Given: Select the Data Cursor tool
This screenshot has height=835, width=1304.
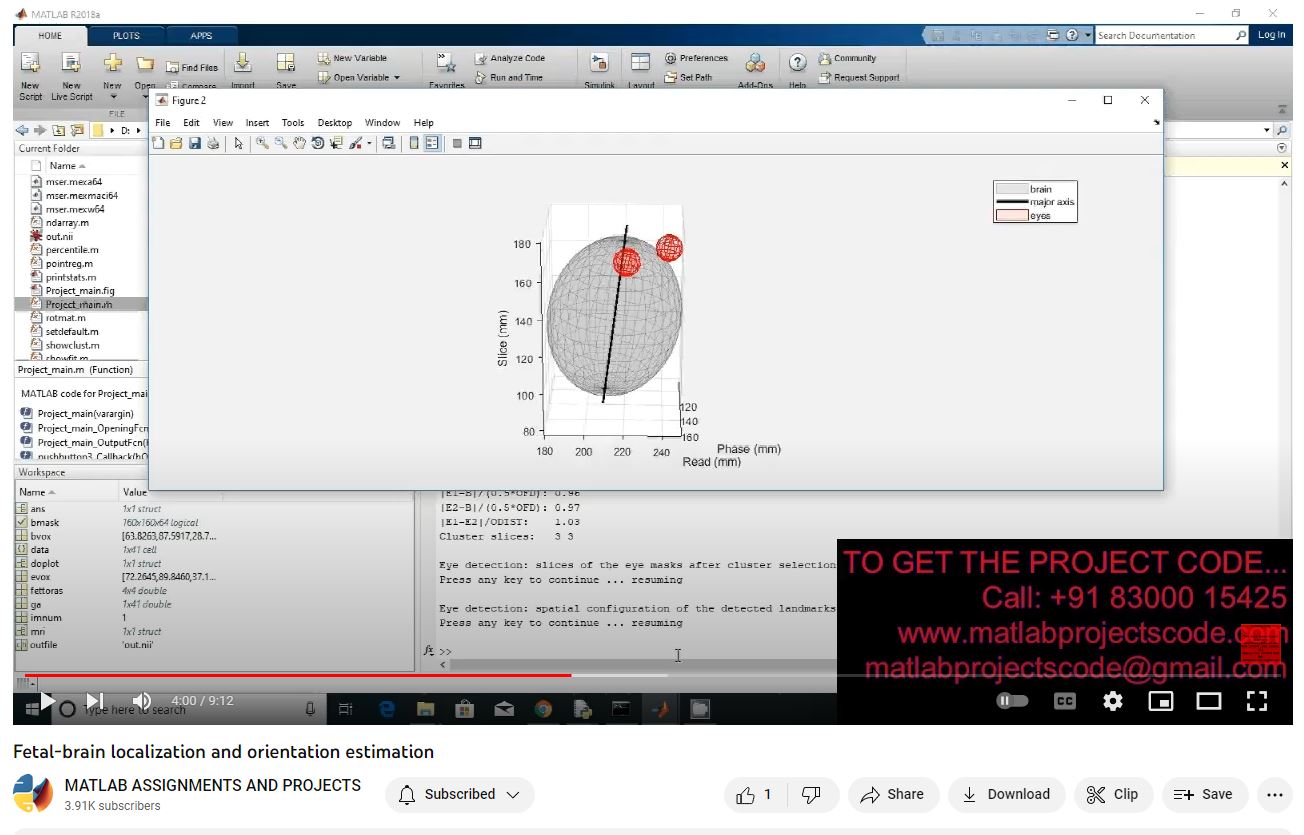Looking at the screenshot, I should pyautogui.click(x=336, y=144).
